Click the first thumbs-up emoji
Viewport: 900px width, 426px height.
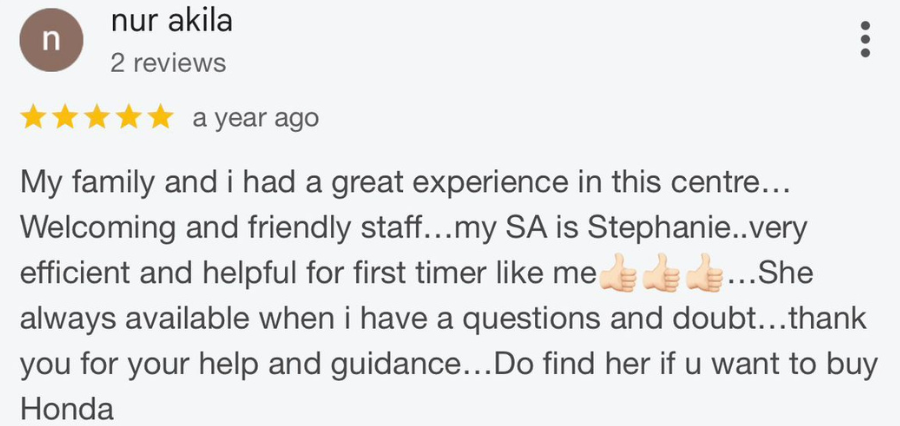point(617,273)
